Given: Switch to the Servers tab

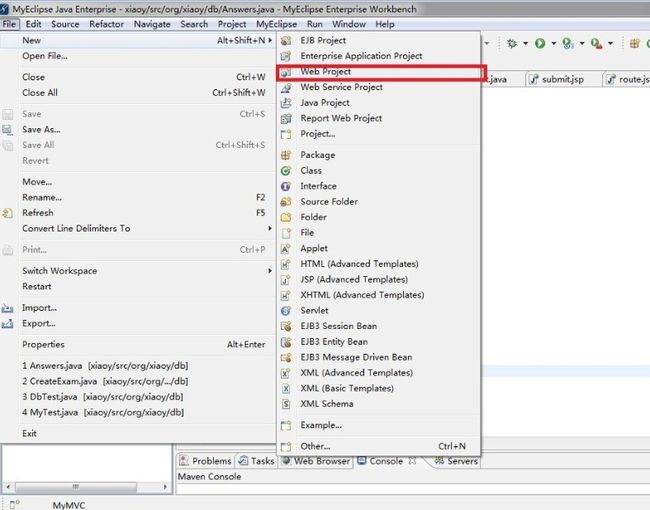Looking at the screenshot, I should pyautogui.click(x=456, y=461).
